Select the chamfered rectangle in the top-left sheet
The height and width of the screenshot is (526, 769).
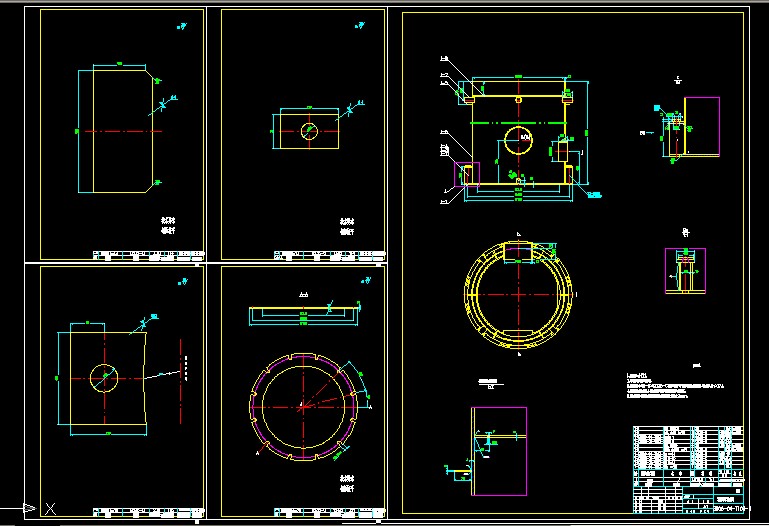[x=120, y=130]
